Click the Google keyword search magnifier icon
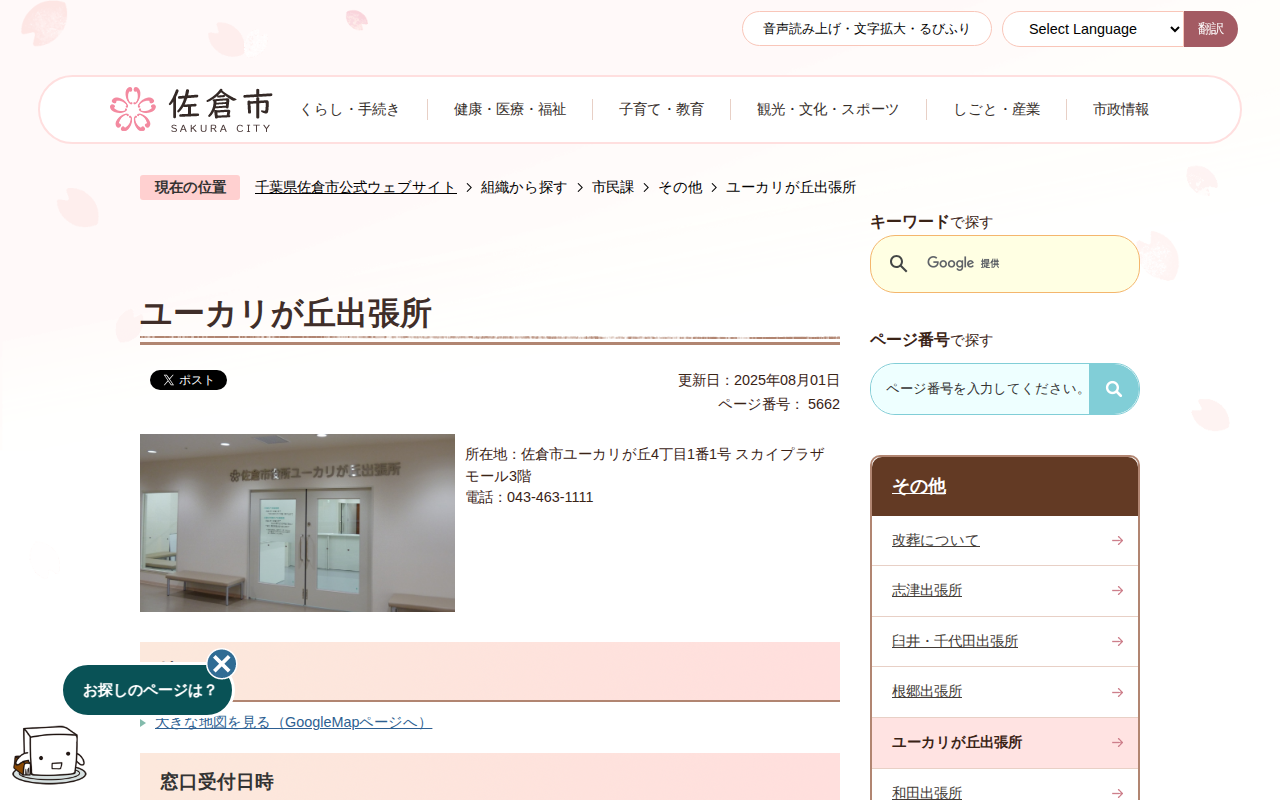 point(899,264)
